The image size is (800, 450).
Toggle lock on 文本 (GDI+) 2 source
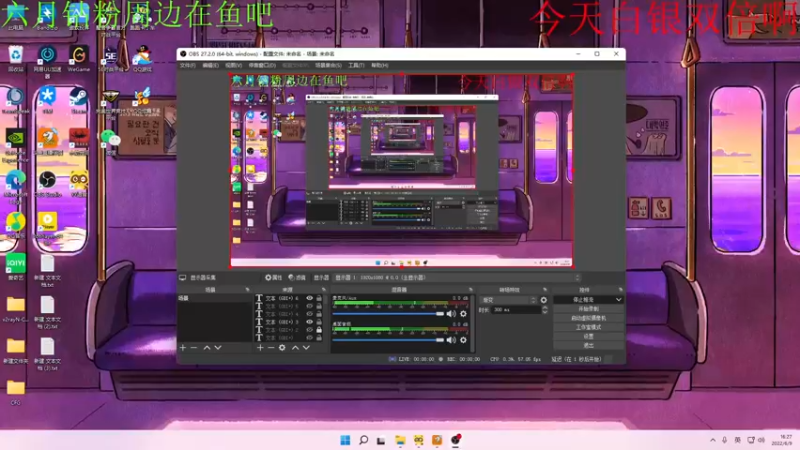point(319,330)
